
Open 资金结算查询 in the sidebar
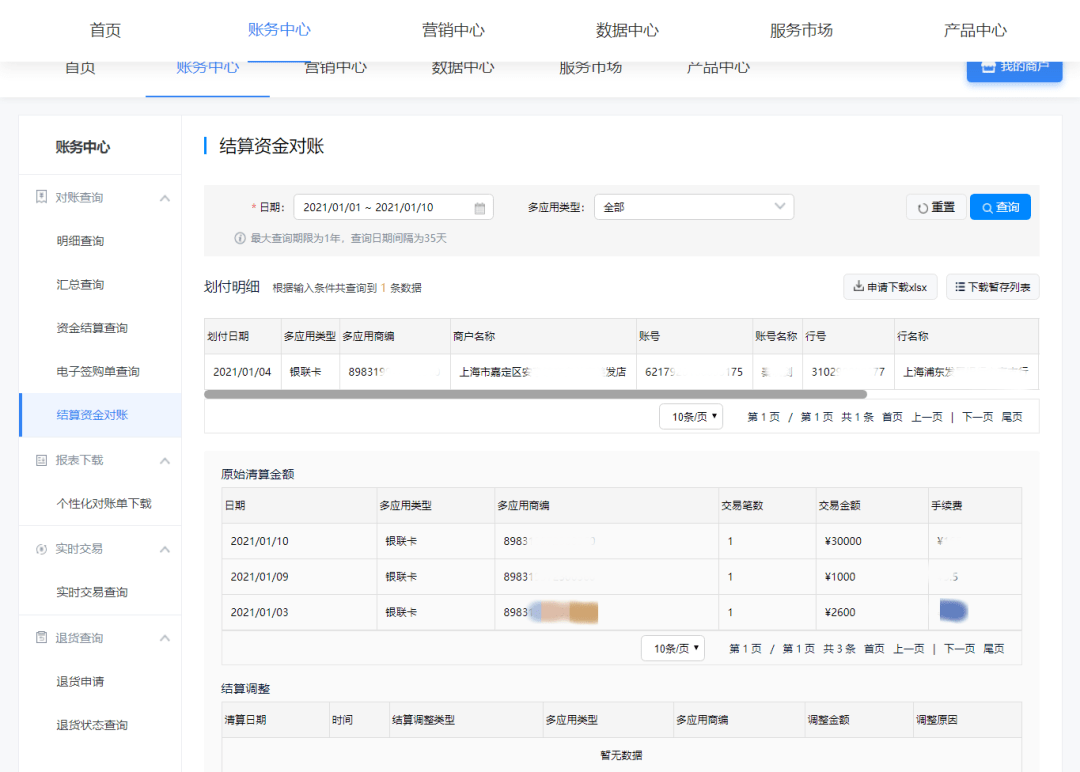92,328
